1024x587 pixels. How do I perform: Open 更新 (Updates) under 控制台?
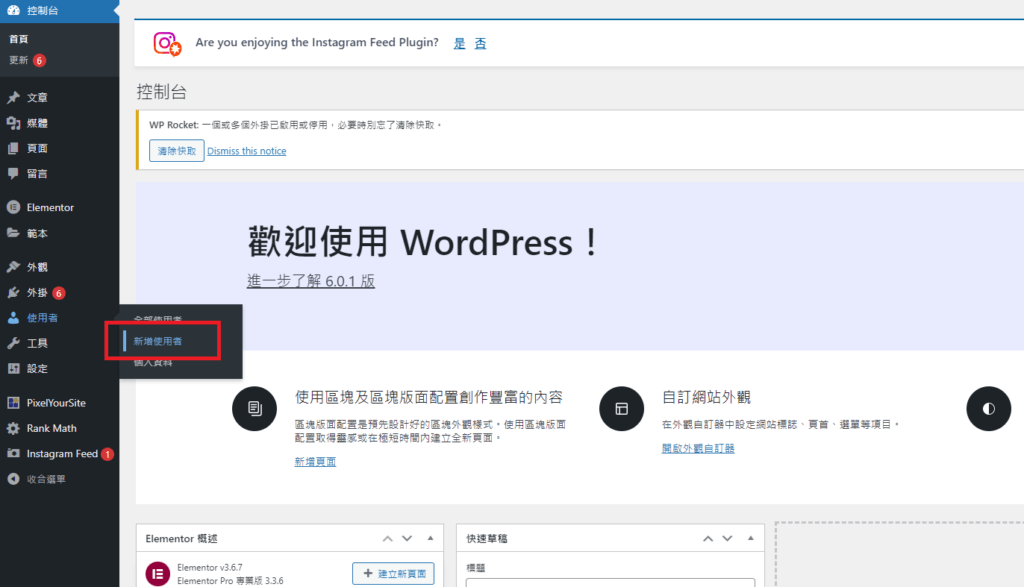tap(19, 60)
